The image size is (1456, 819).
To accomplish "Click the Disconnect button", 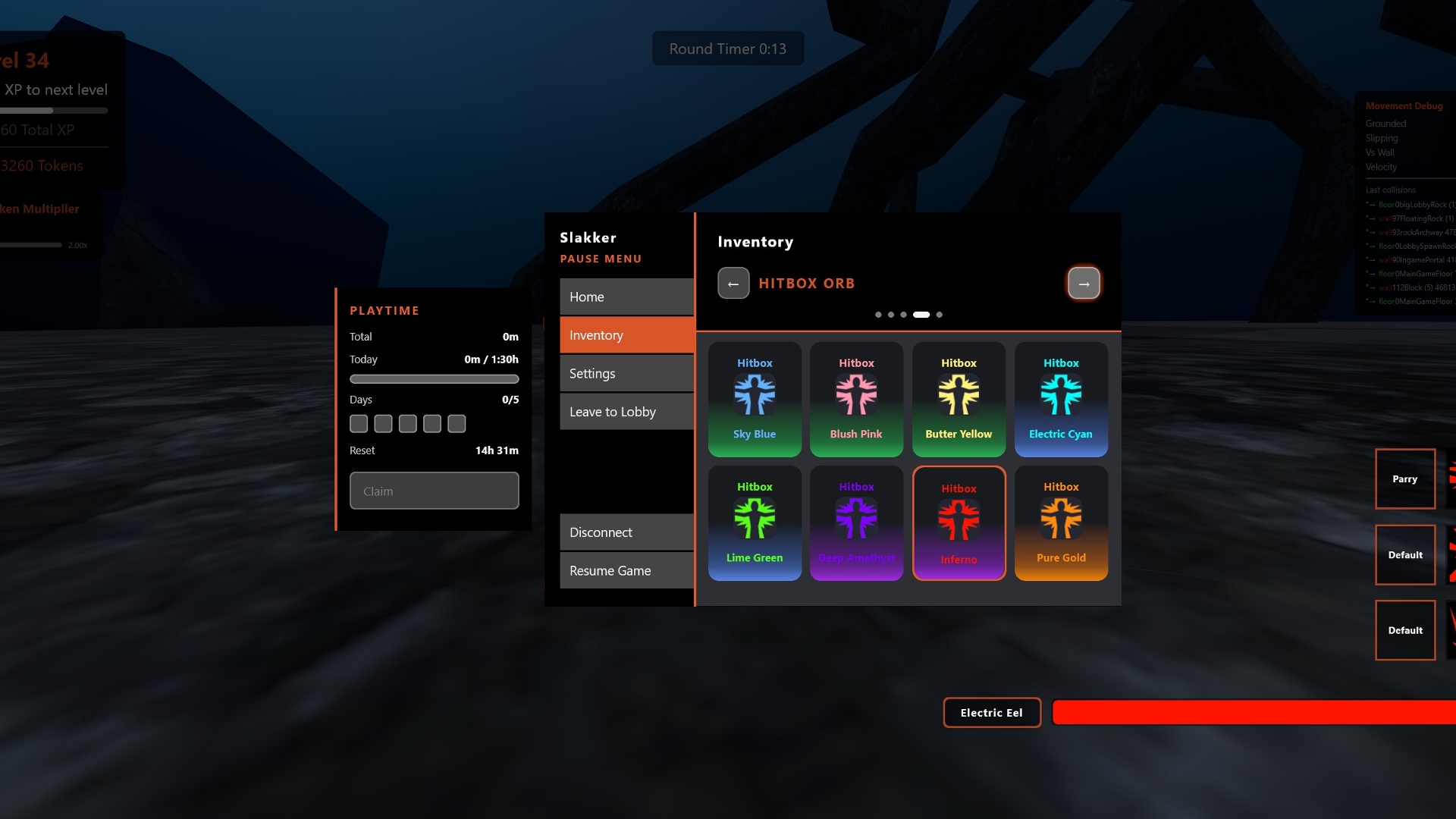I will (626, 532).
